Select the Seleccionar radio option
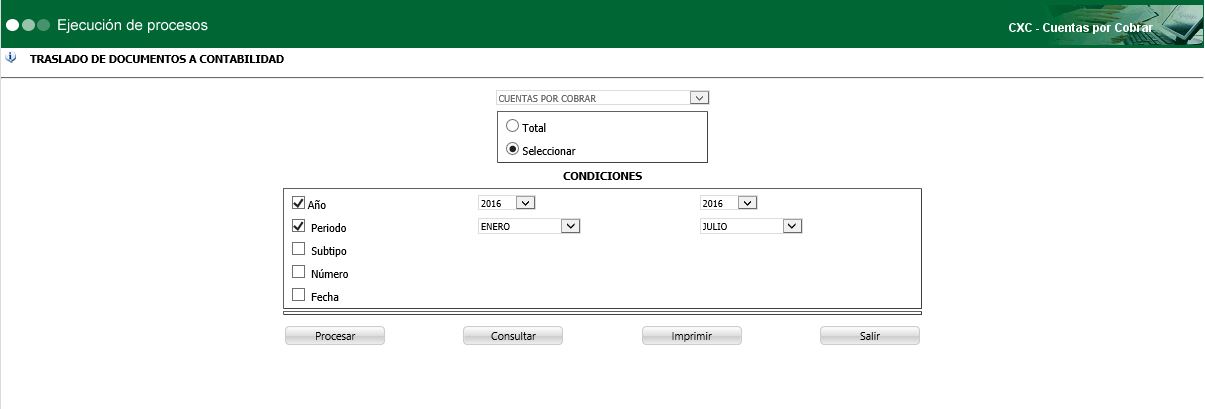 (512, 149)
